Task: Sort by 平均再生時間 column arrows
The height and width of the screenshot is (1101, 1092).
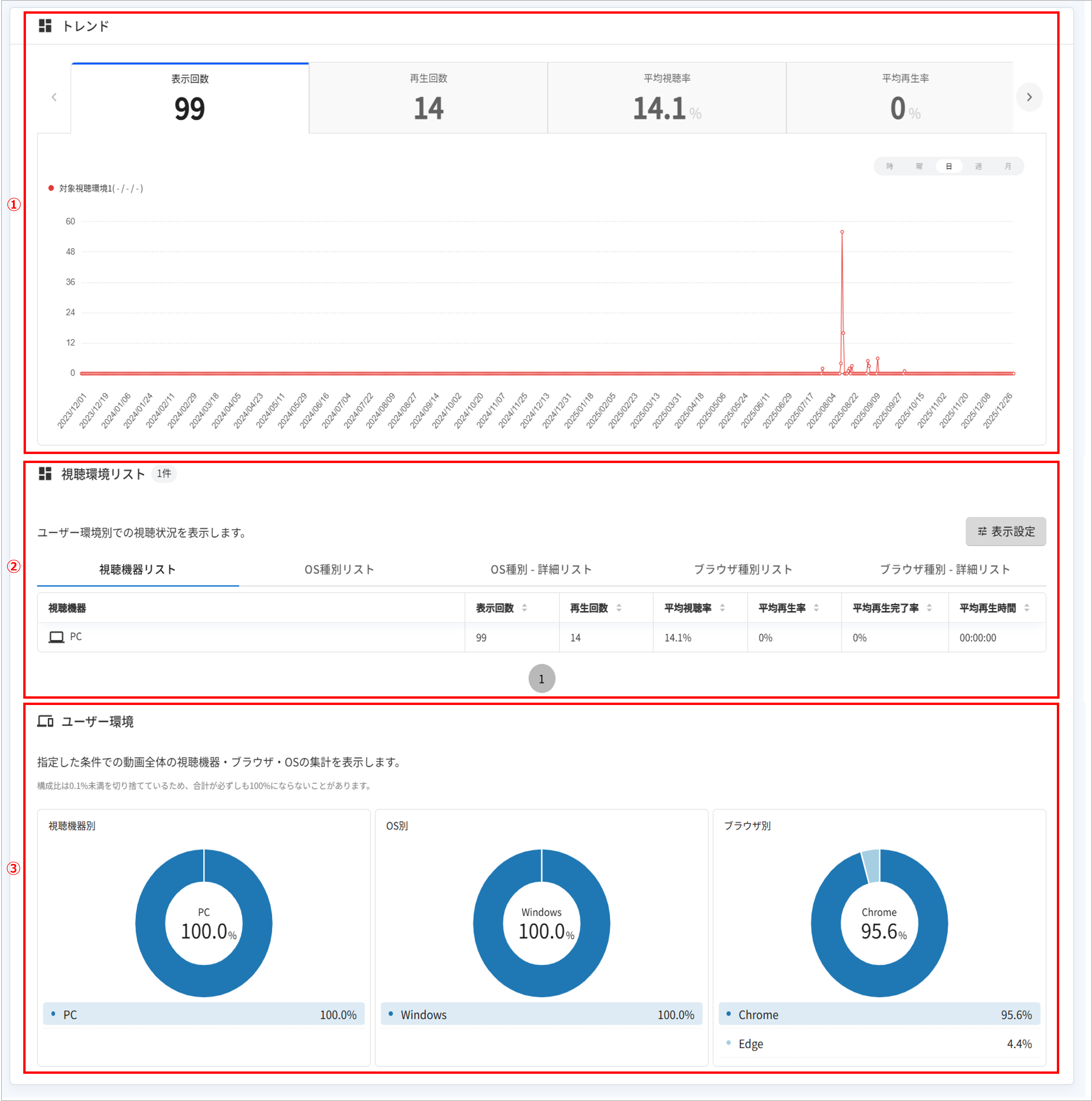Action: [1026, 608]
